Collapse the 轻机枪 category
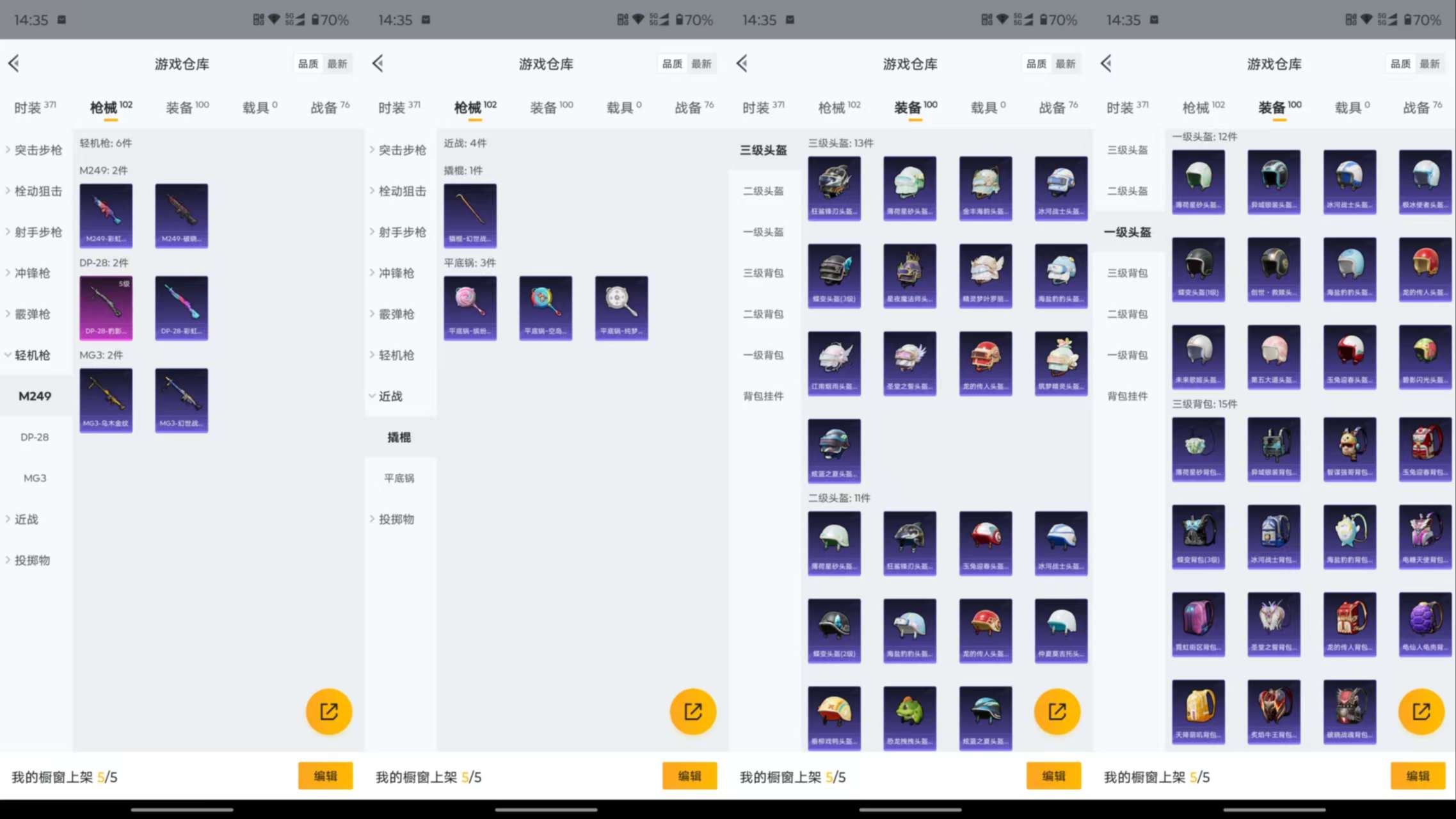The width and height of the screenshot is (1456, 819). click(x=32, y=355)
